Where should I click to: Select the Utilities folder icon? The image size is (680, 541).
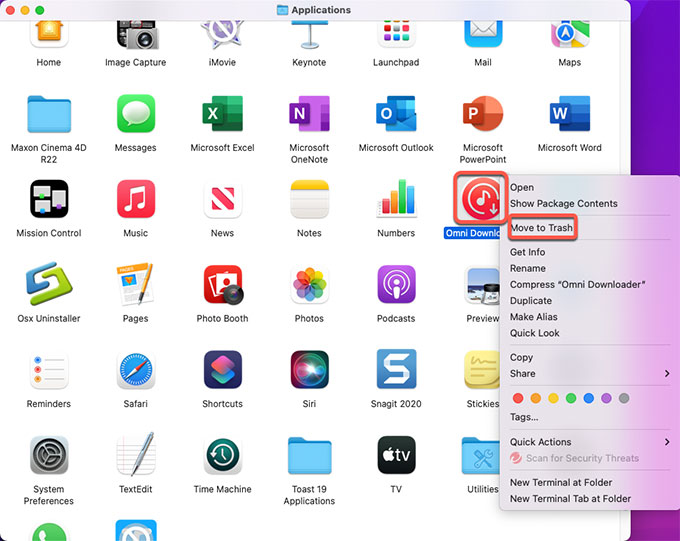coord(481,456)
